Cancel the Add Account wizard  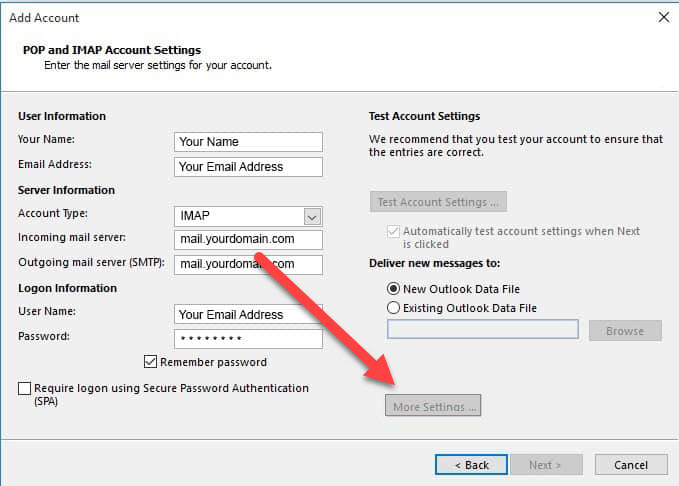click(631, 465)
